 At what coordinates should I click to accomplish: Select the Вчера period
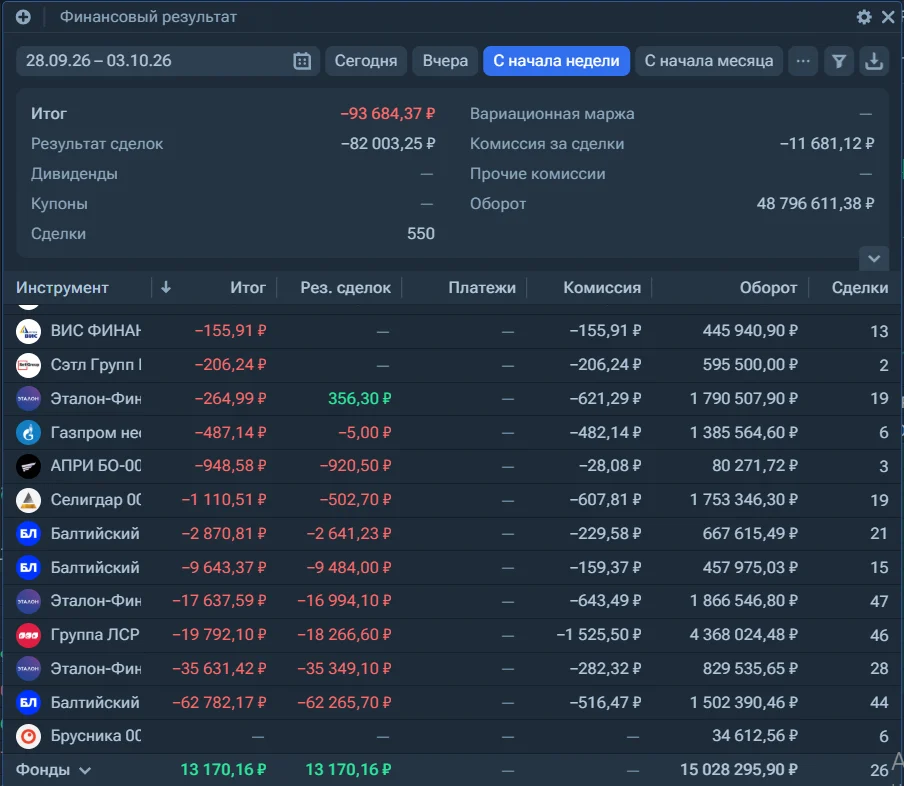(445, 61)
